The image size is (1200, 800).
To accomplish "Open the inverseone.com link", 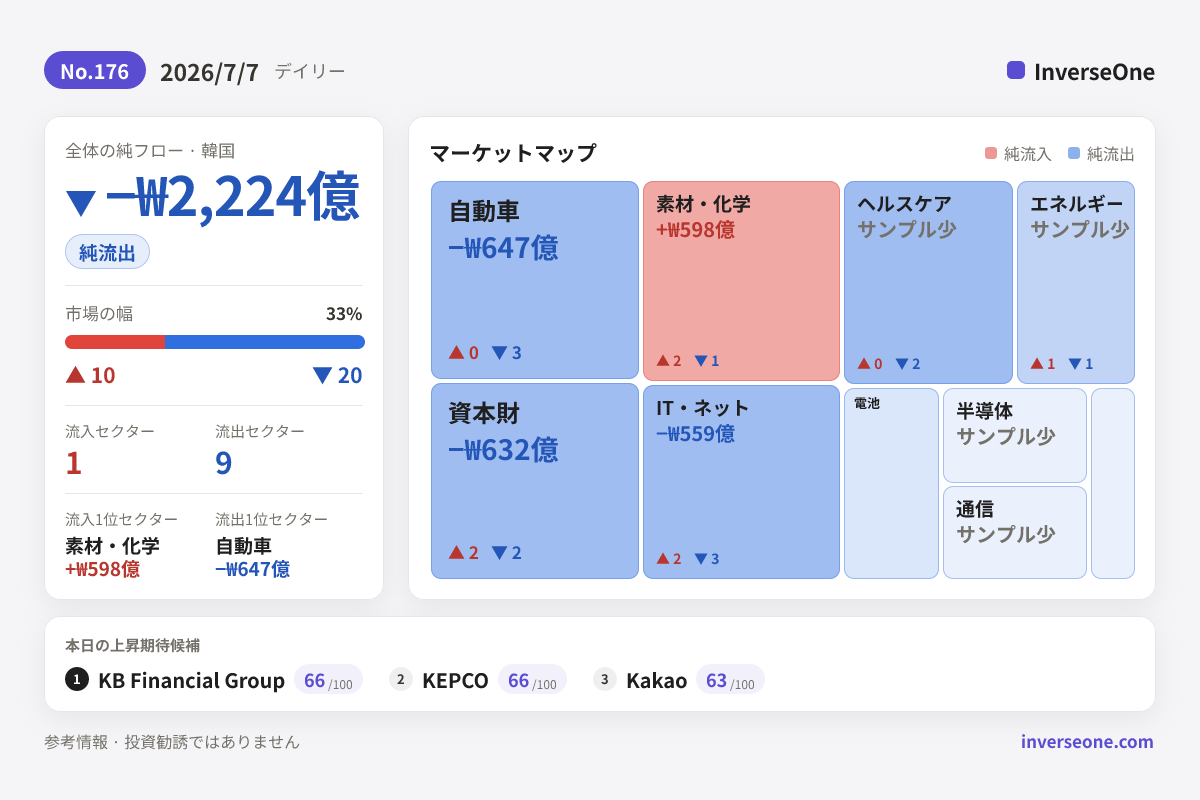I will point(1087,741).
